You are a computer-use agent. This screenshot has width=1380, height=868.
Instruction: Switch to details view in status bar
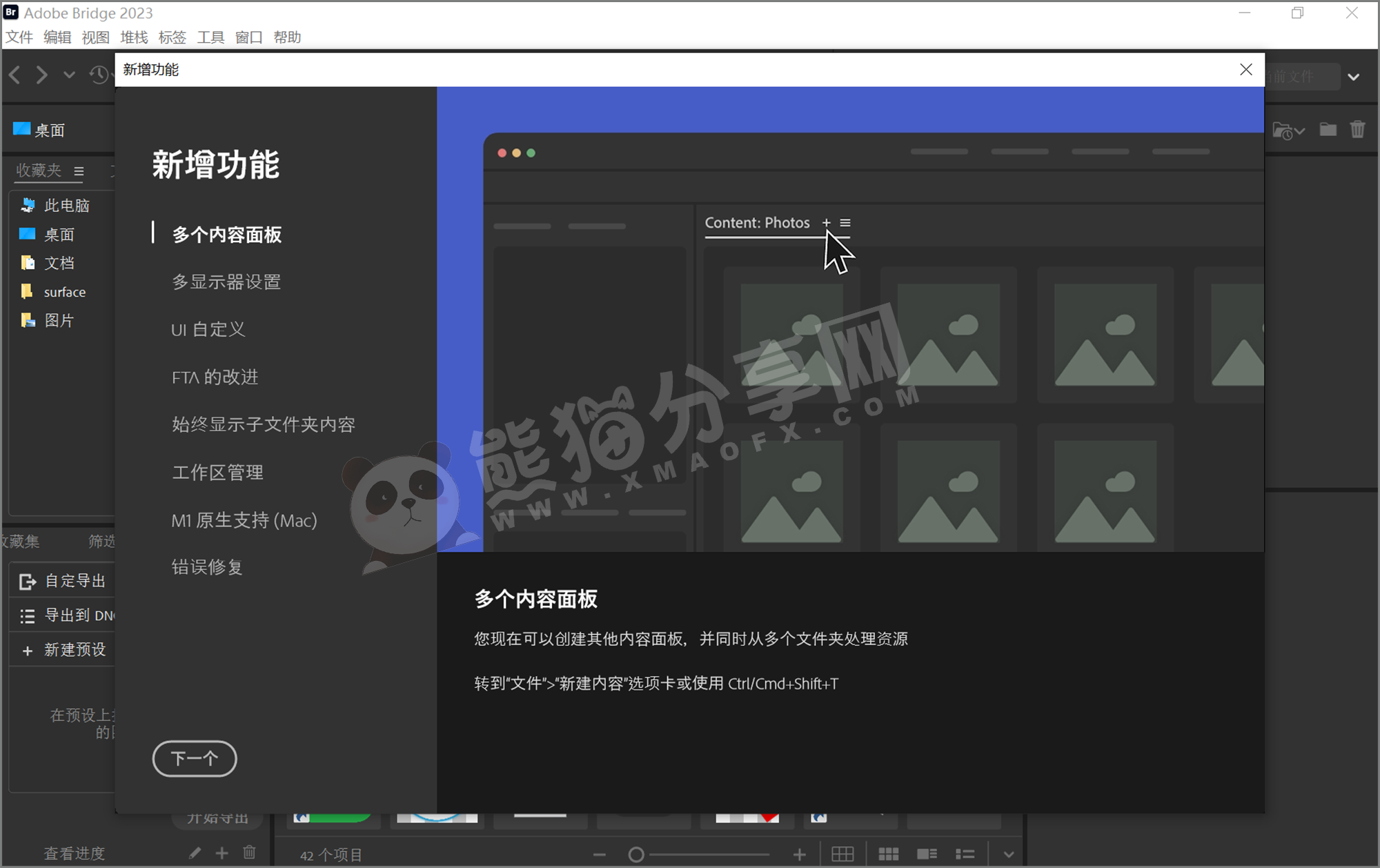click(927, 853)
